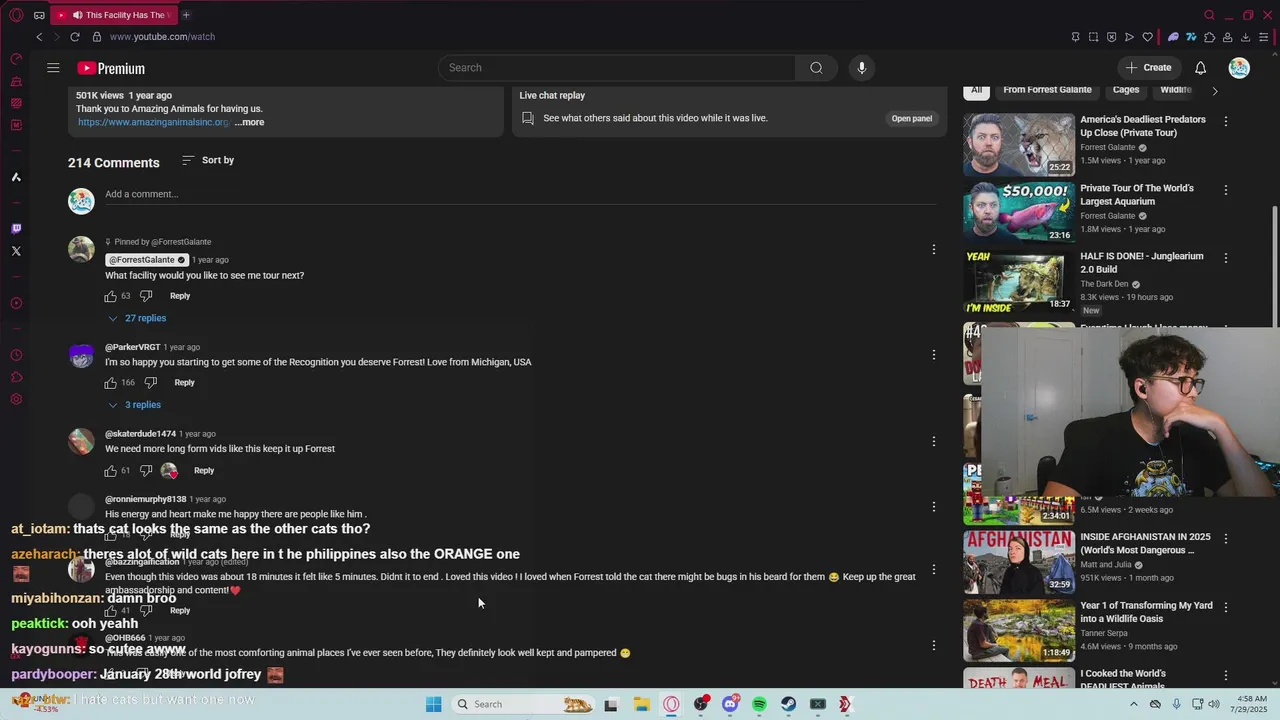Dislike the ParkerVRGT comment
This screenshot has width=1280, height=720.
(x=151, y=383)
